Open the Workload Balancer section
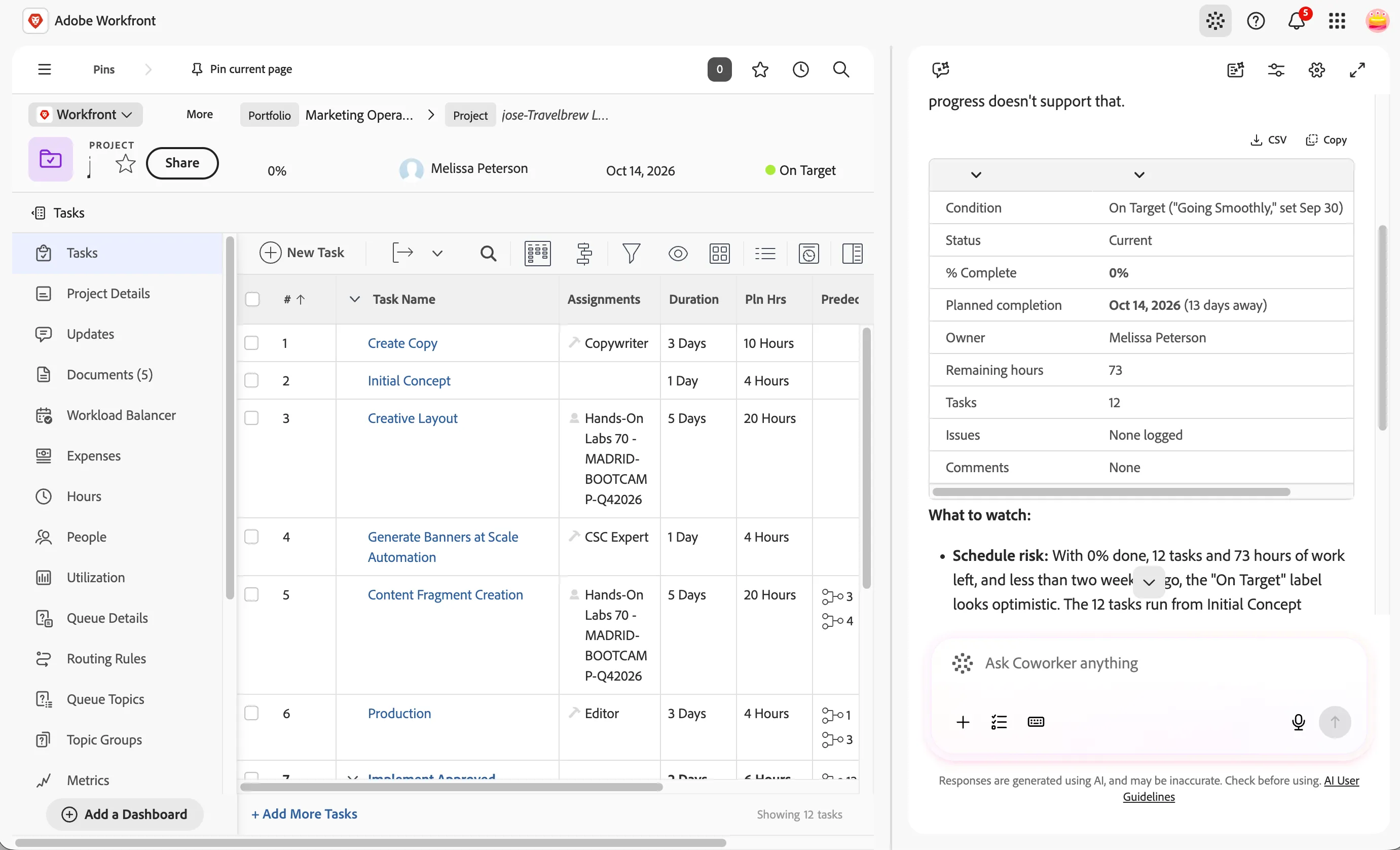The image size is (1400, 850). 121,415
